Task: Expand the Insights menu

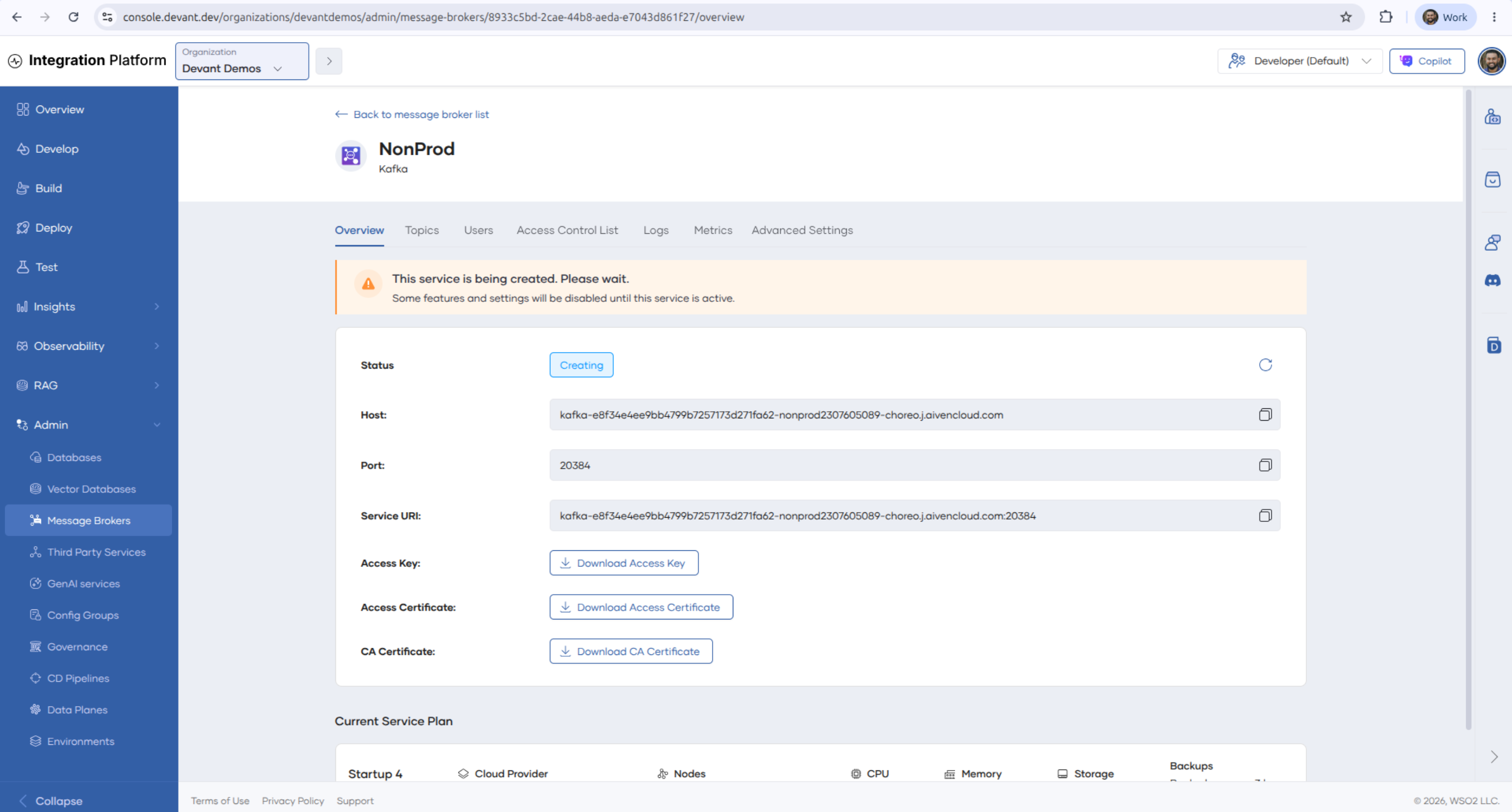Action: tap(88, 307)
